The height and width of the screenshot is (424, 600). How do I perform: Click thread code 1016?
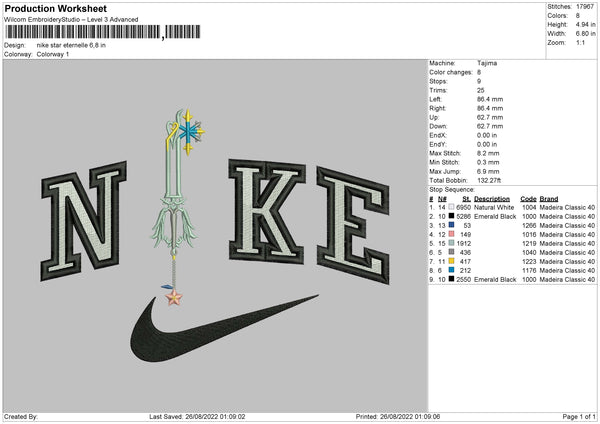pyautogui.click(x=529, y=234)
